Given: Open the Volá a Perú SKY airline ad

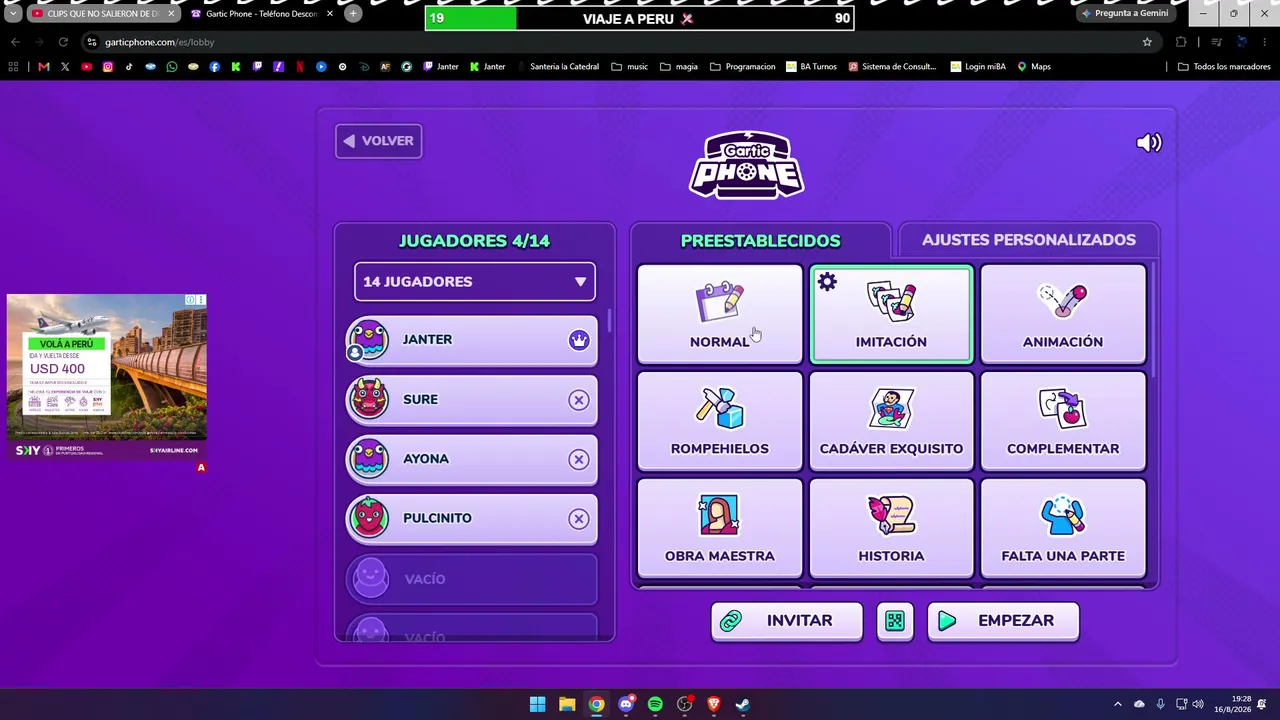Looking at the screenshot, I should point(107,377).
